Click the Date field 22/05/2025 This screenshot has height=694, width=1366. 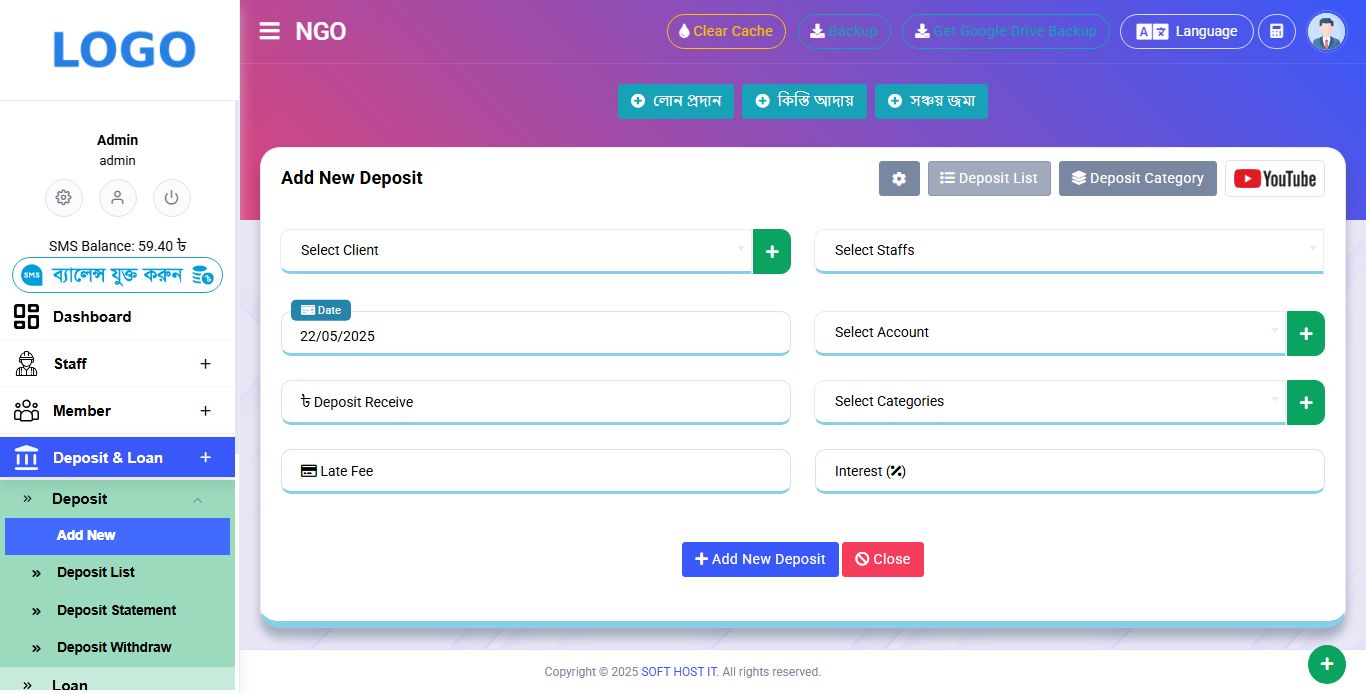(x=535, y=333)
